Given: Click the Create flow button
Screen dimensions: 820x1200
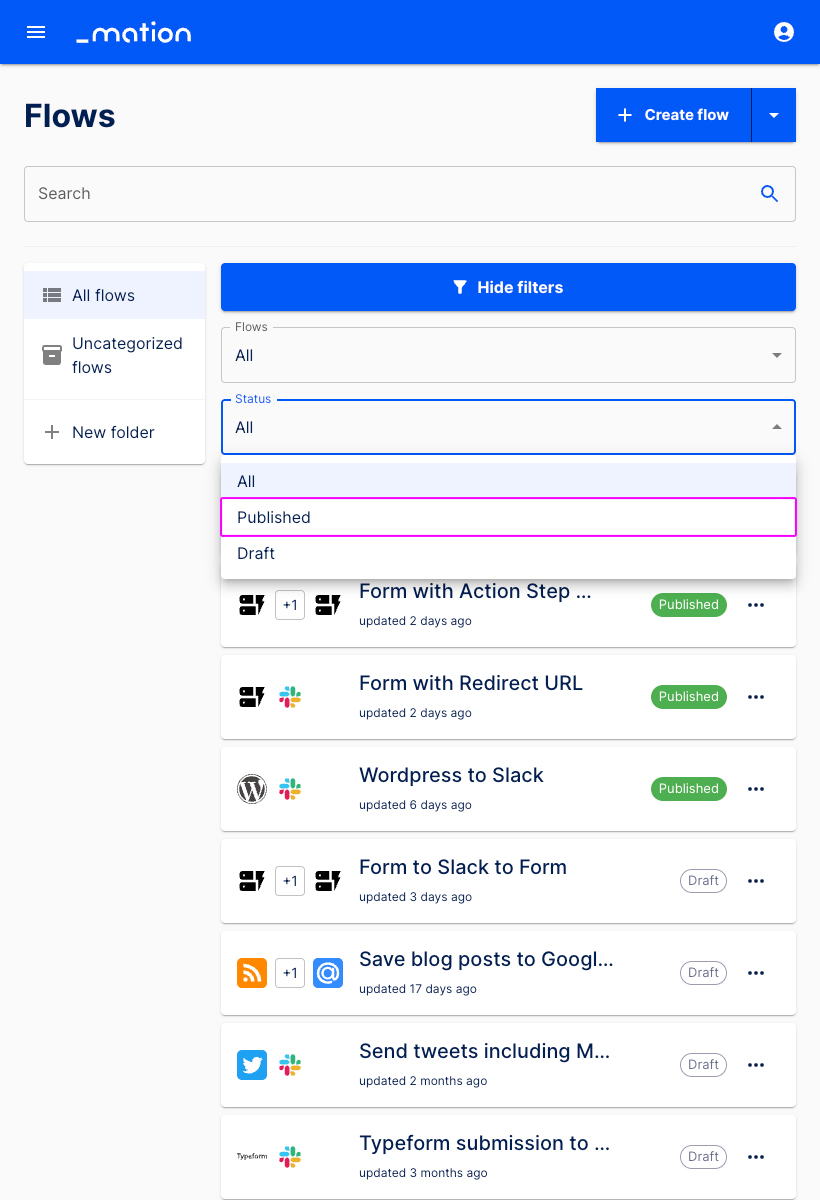Looking at the screenshot, I should click(x=673, y=115).
